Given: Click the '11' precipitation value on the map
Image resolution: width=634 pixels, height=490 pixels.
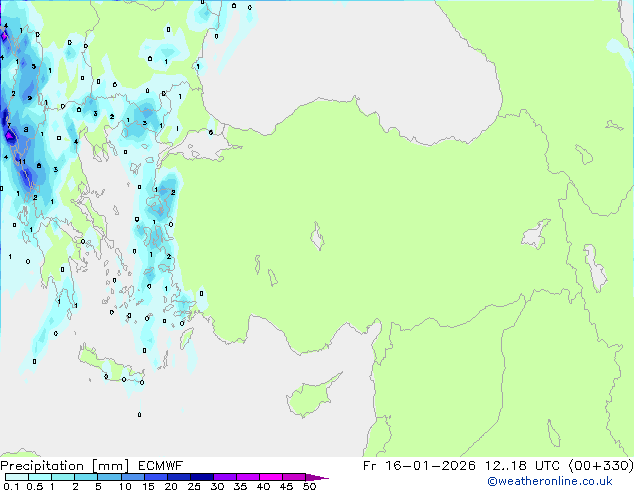Looking at the screenshot, I should (22, 162).
